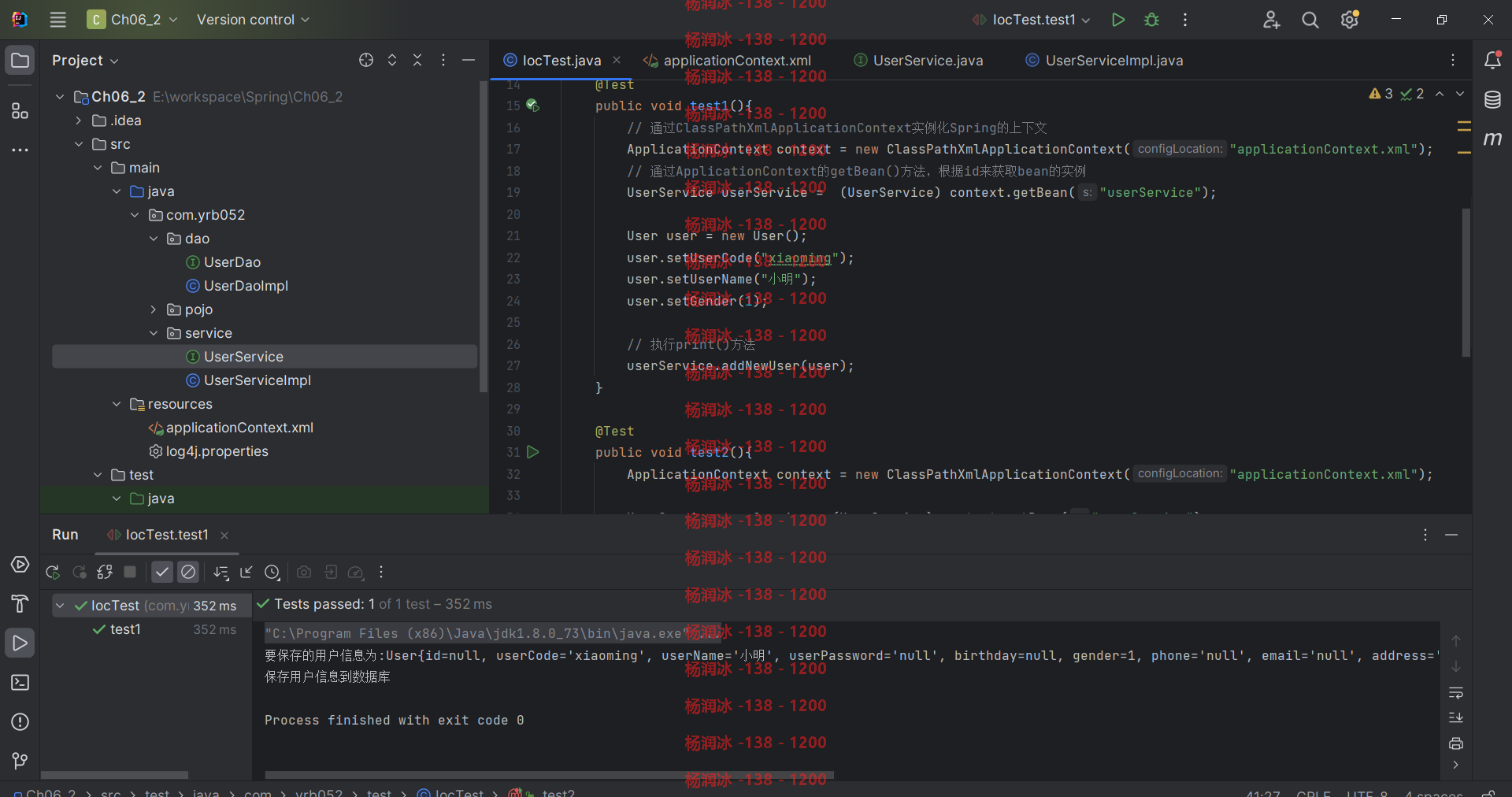Collapse the src folder
Image resolution: width=1512 pixels, height=797 pixels.
click(79, 144)
